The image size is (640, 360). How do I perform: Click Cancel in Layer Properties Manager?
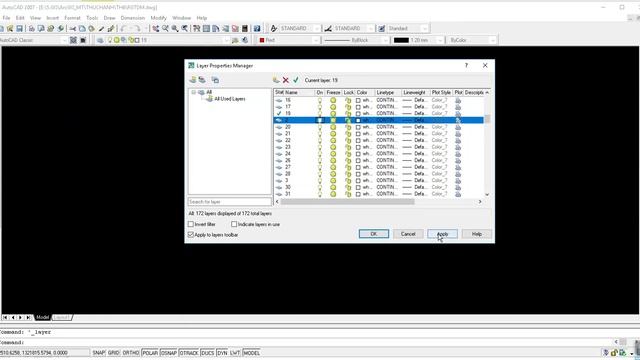(x=408, y=234)
